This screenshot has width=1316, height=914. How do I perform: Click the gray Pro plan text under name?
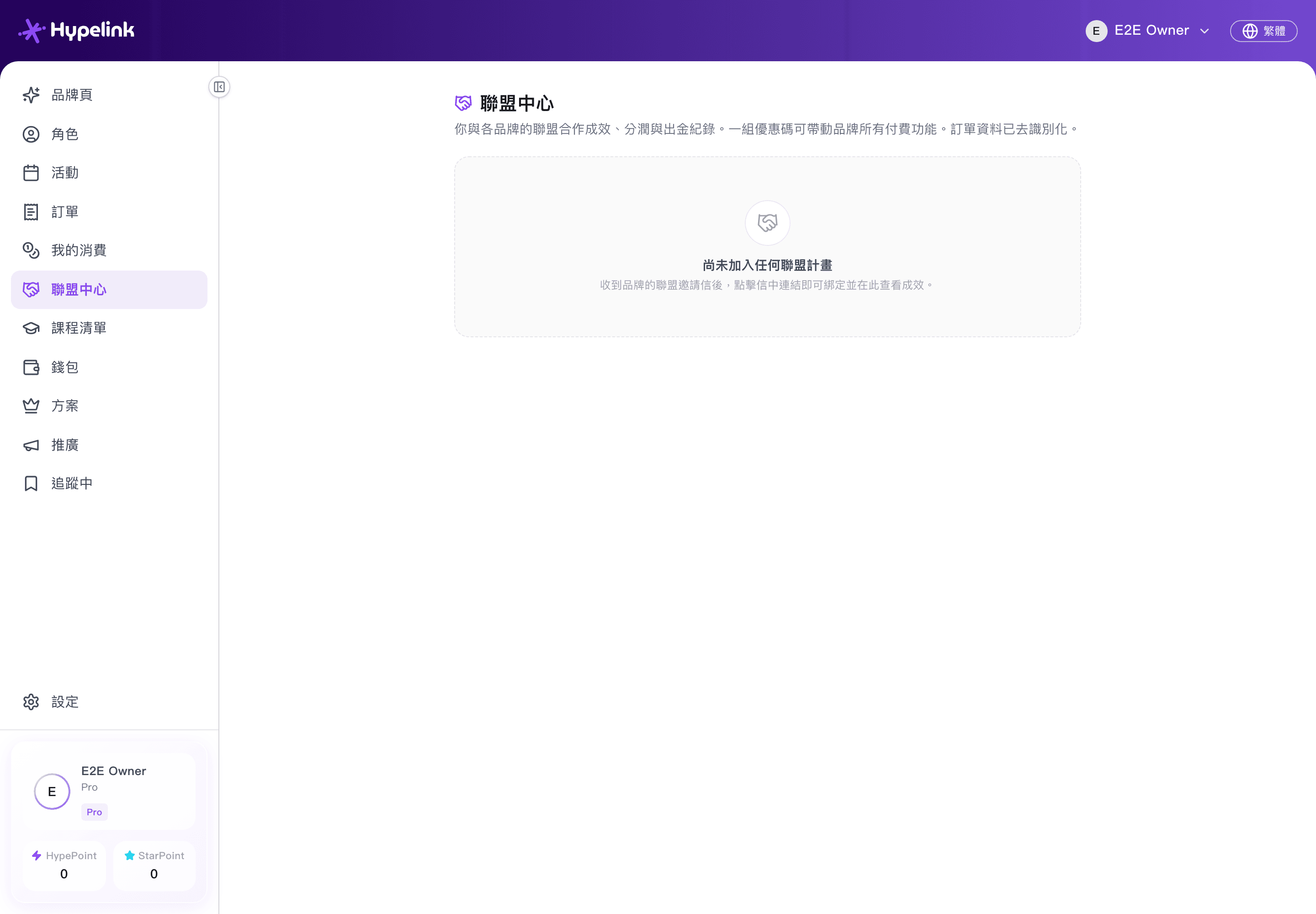coord(90,787)
